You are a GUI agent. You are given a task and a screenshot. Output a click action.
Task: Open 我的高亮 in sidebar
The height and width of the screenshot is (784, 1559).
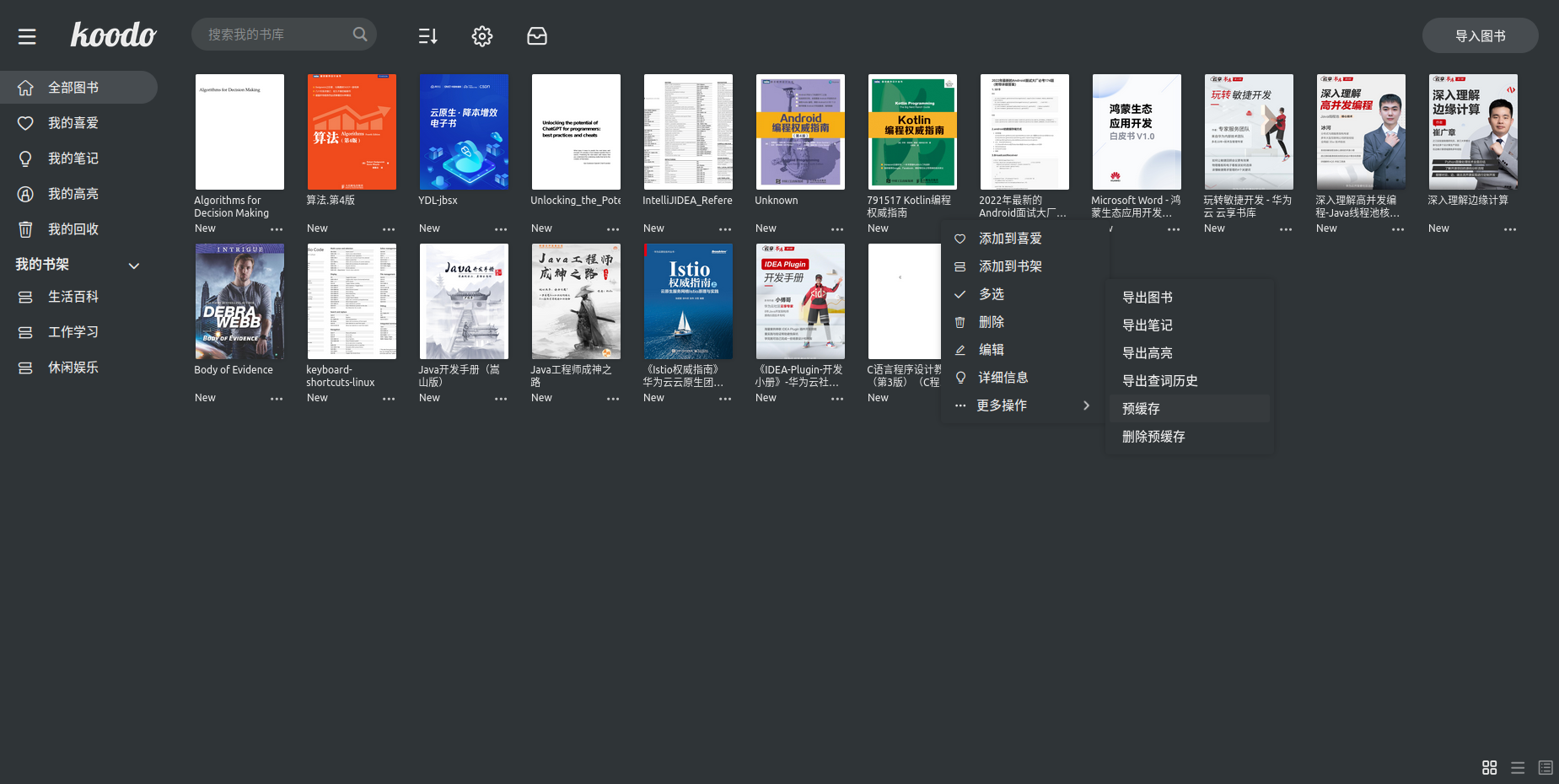(x=78, y=194)
